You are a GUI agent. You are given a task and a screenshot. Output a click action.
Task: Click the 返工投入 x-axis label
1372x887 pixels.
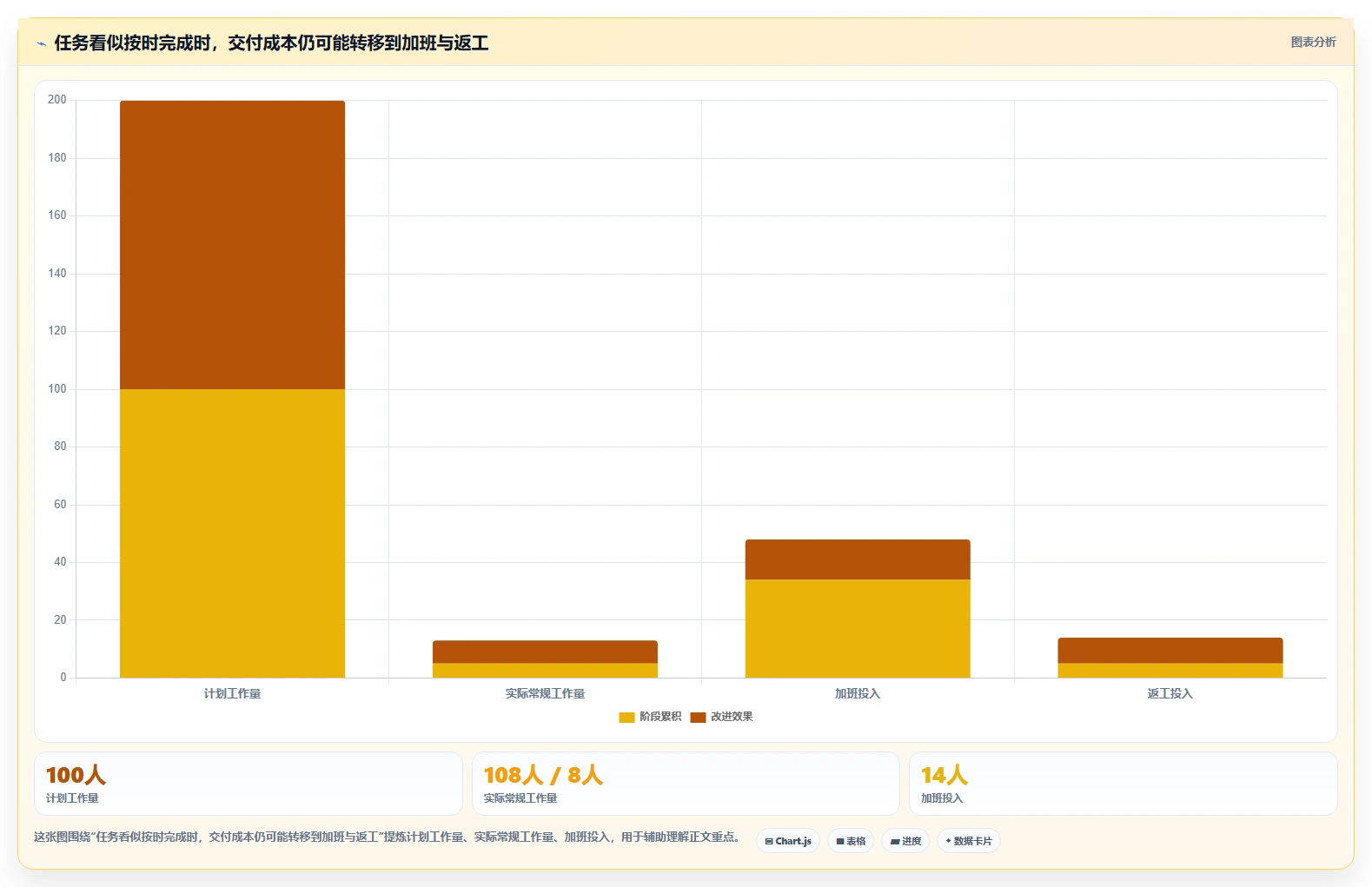point(1170,693)
